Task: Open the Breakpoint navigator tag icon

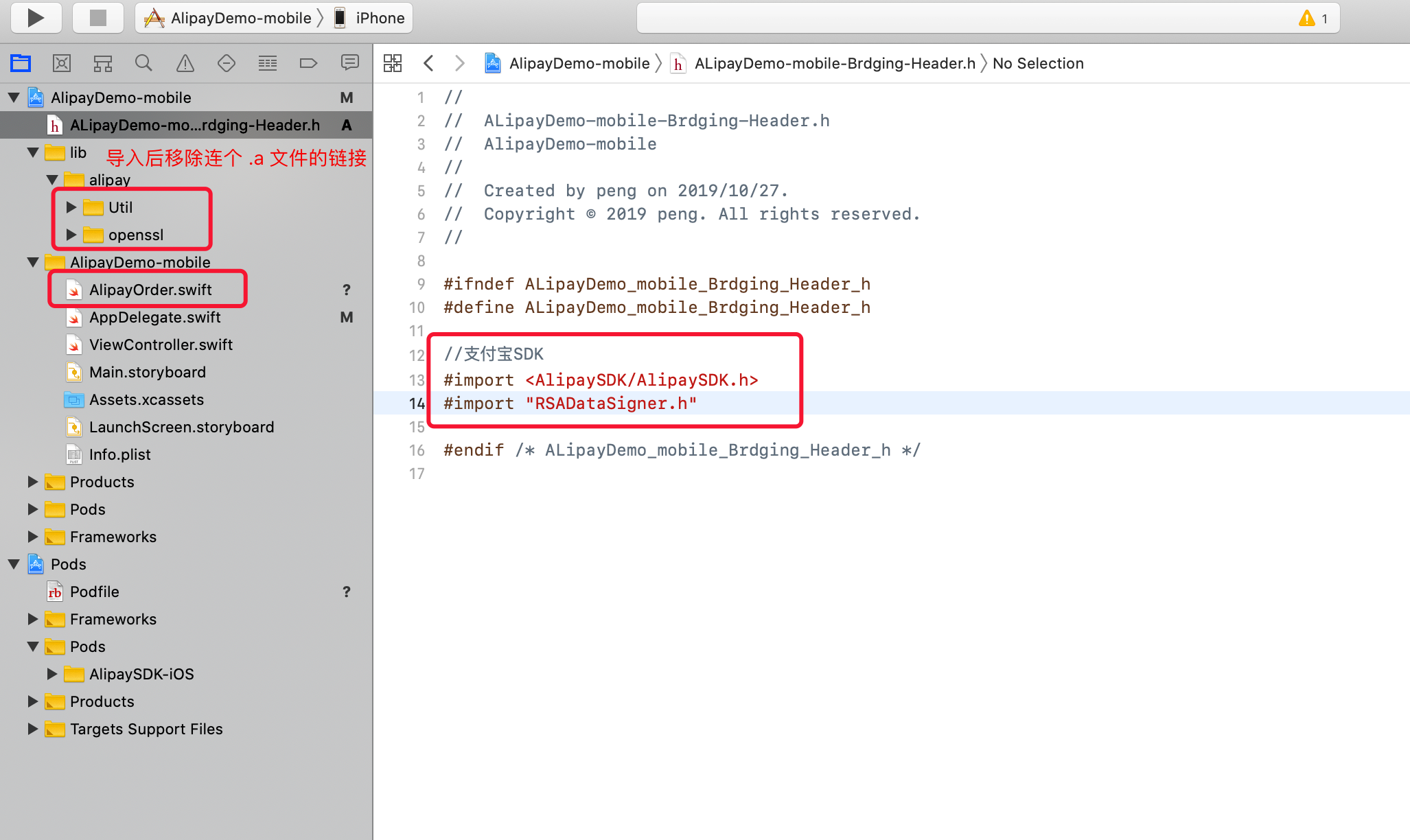Action: [x=308, y=63]
